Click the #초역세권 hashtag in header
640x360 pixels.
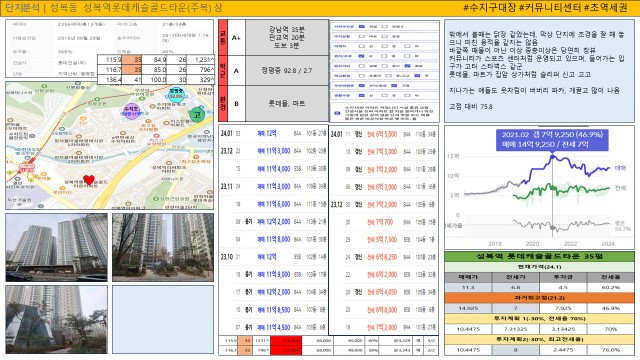pos(606,8)
